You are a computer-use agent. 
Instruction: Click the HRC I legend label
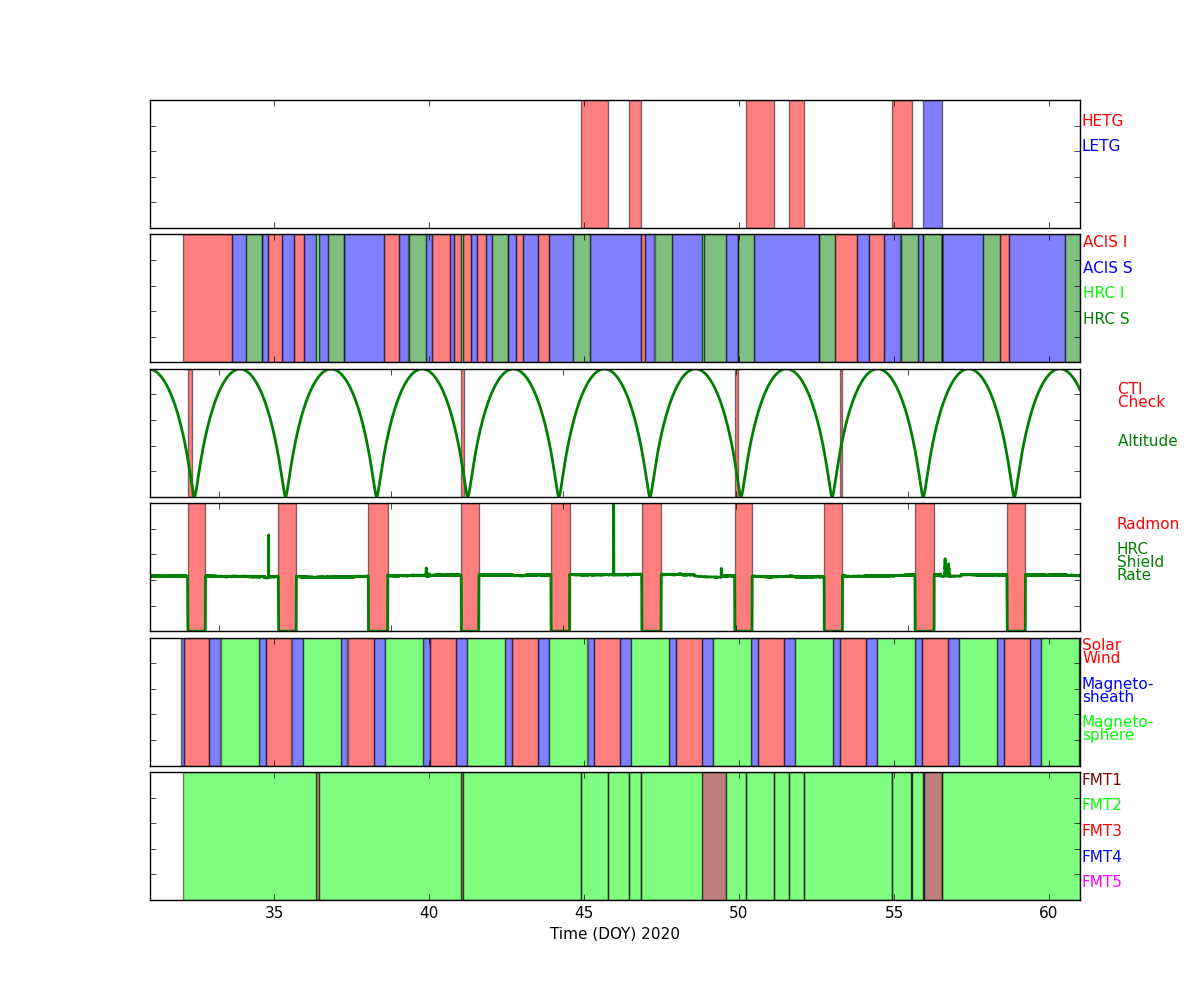(x=1103, y=293)
